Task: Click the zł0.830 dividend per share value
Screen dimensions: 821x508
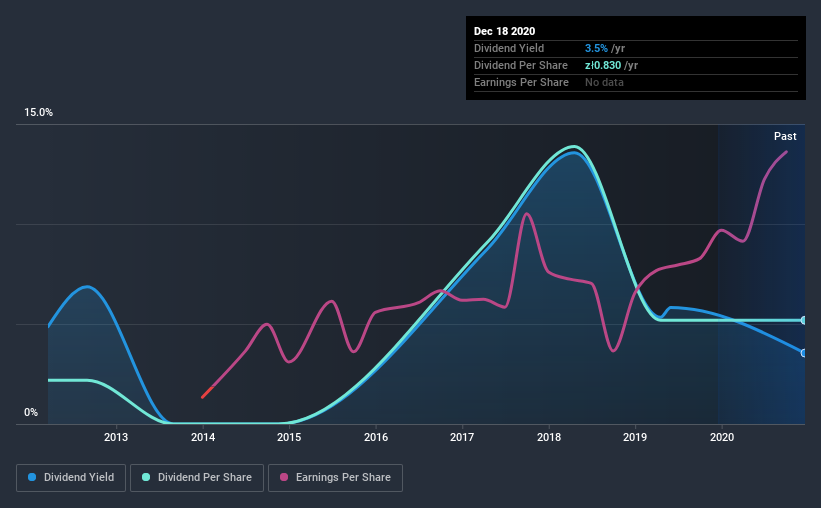Action: click(x=603, y=65)
